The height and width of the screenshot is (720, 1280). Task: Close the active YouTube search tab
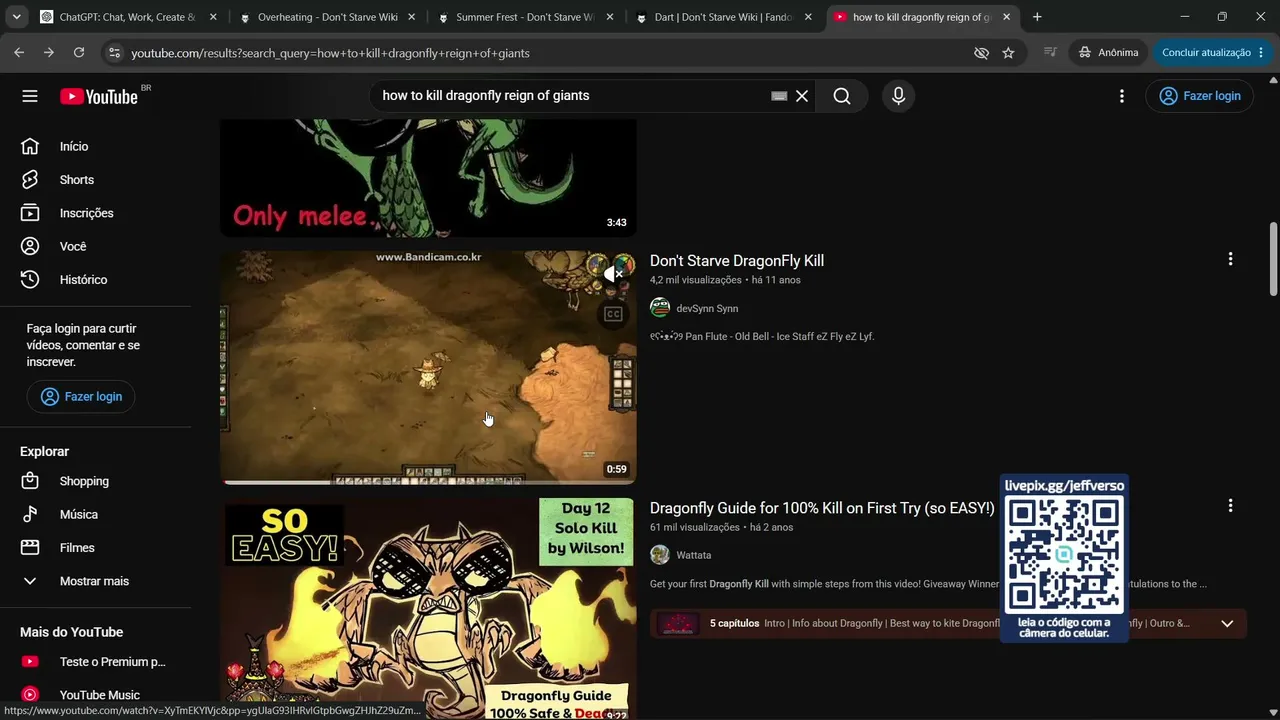1007,17
